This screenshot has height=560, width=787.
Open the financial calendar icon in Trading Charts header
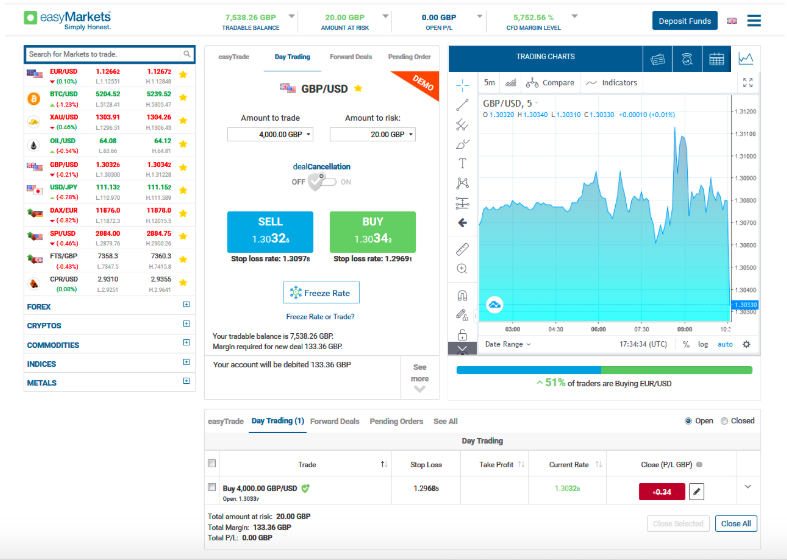[716, 59]
